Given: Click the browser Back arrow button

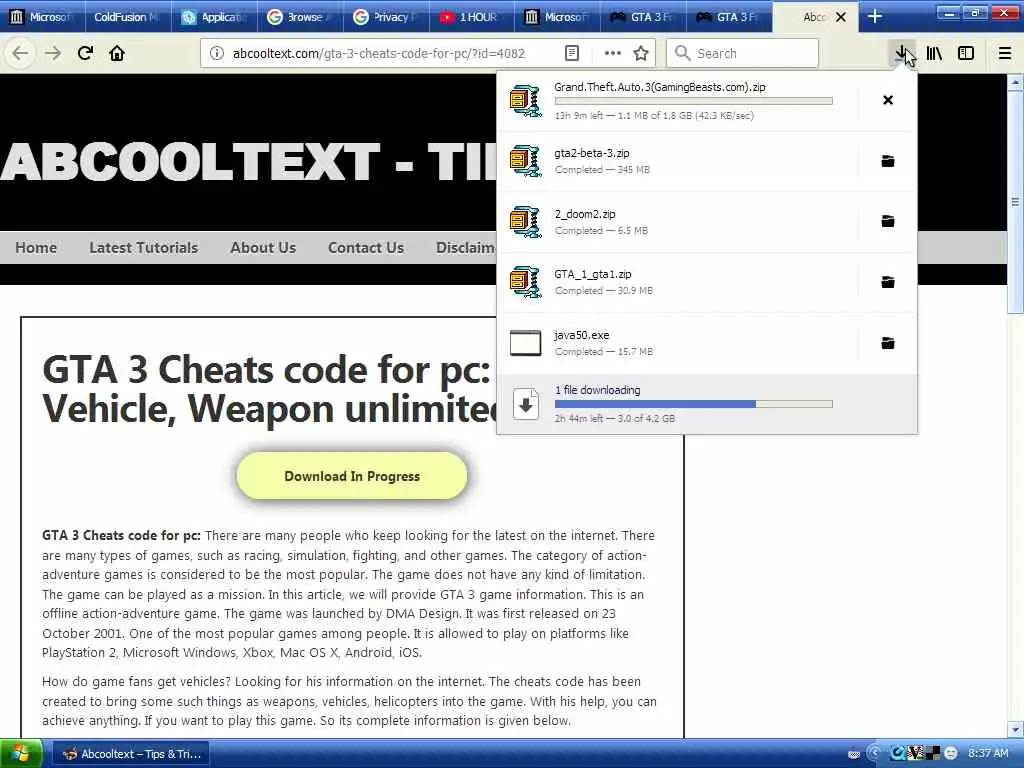Looking at the screenshot, I should [x=20, y=53].
